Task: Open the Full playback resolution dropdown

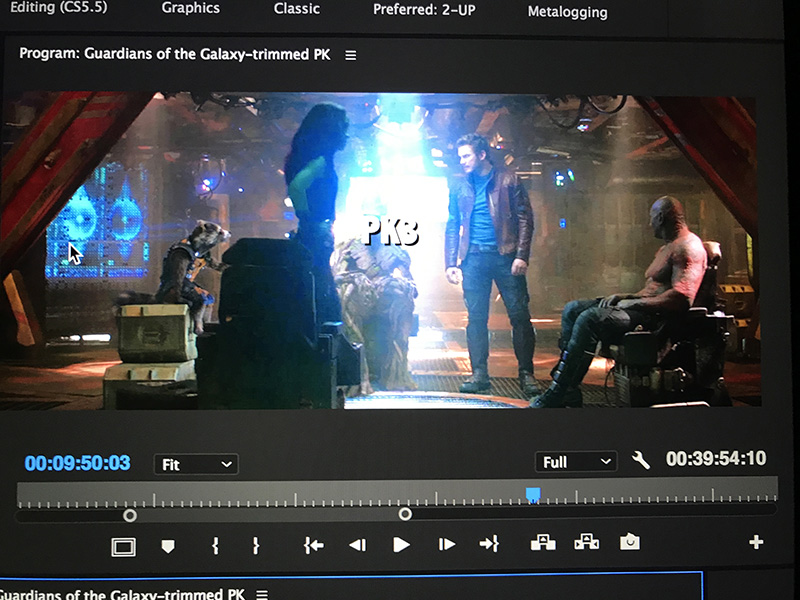Action: 576,461
